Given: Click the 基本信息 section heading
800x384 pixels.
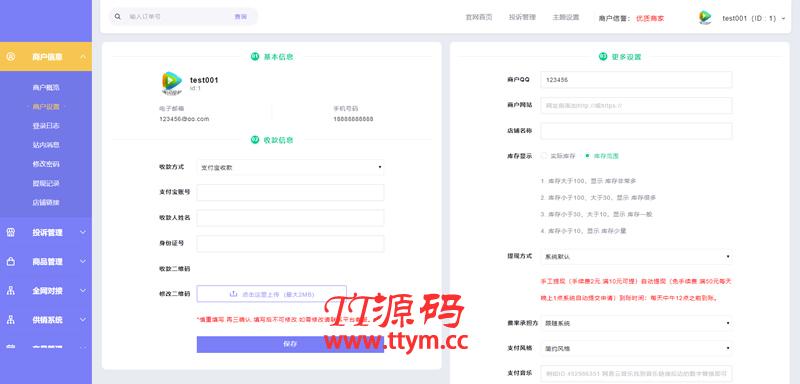Looking at the screenshot, I should 278,57.
